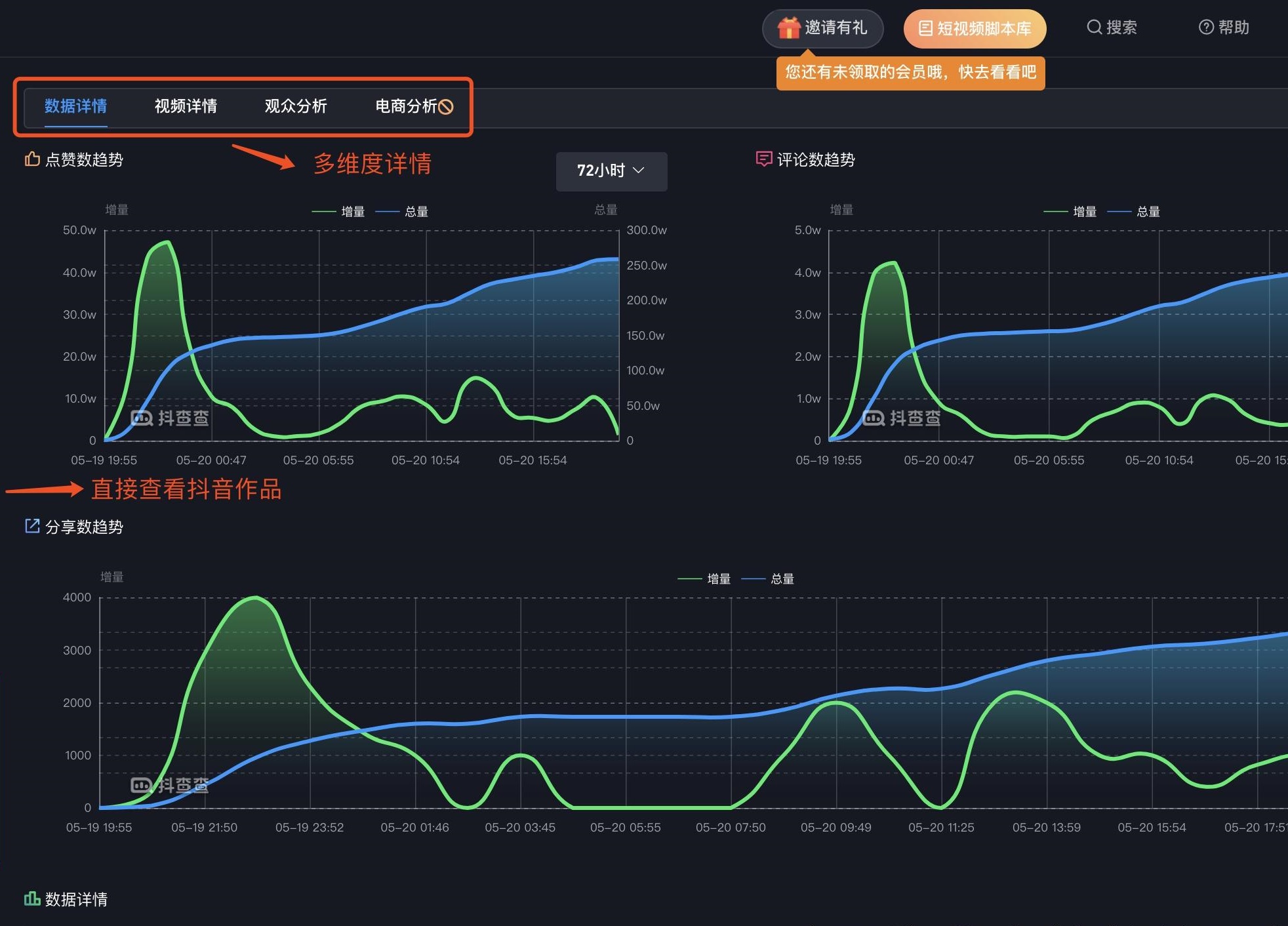The image size is (1288, 926).
Task: Click the magnifier search icon
Action: click(x=1094, y=27)
